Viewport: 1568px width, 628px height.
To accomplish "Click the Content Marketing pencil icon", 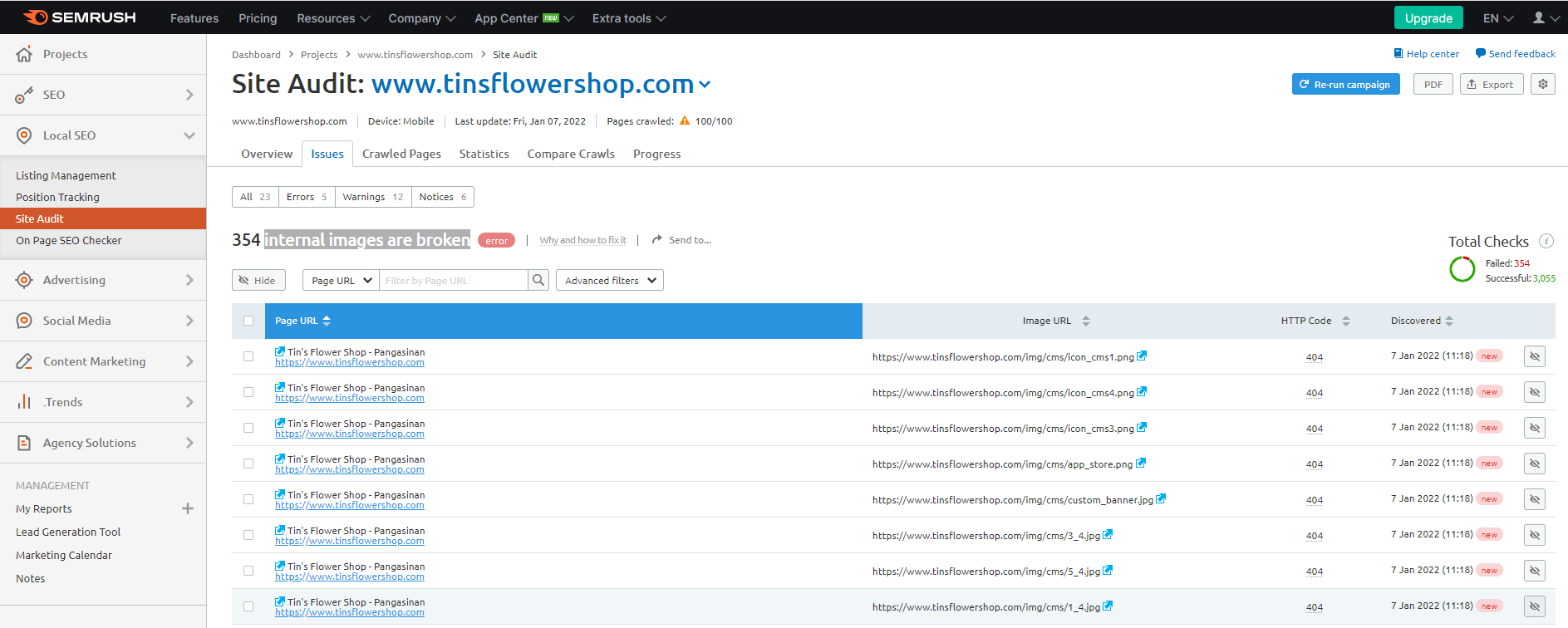I will click(24, 361).
